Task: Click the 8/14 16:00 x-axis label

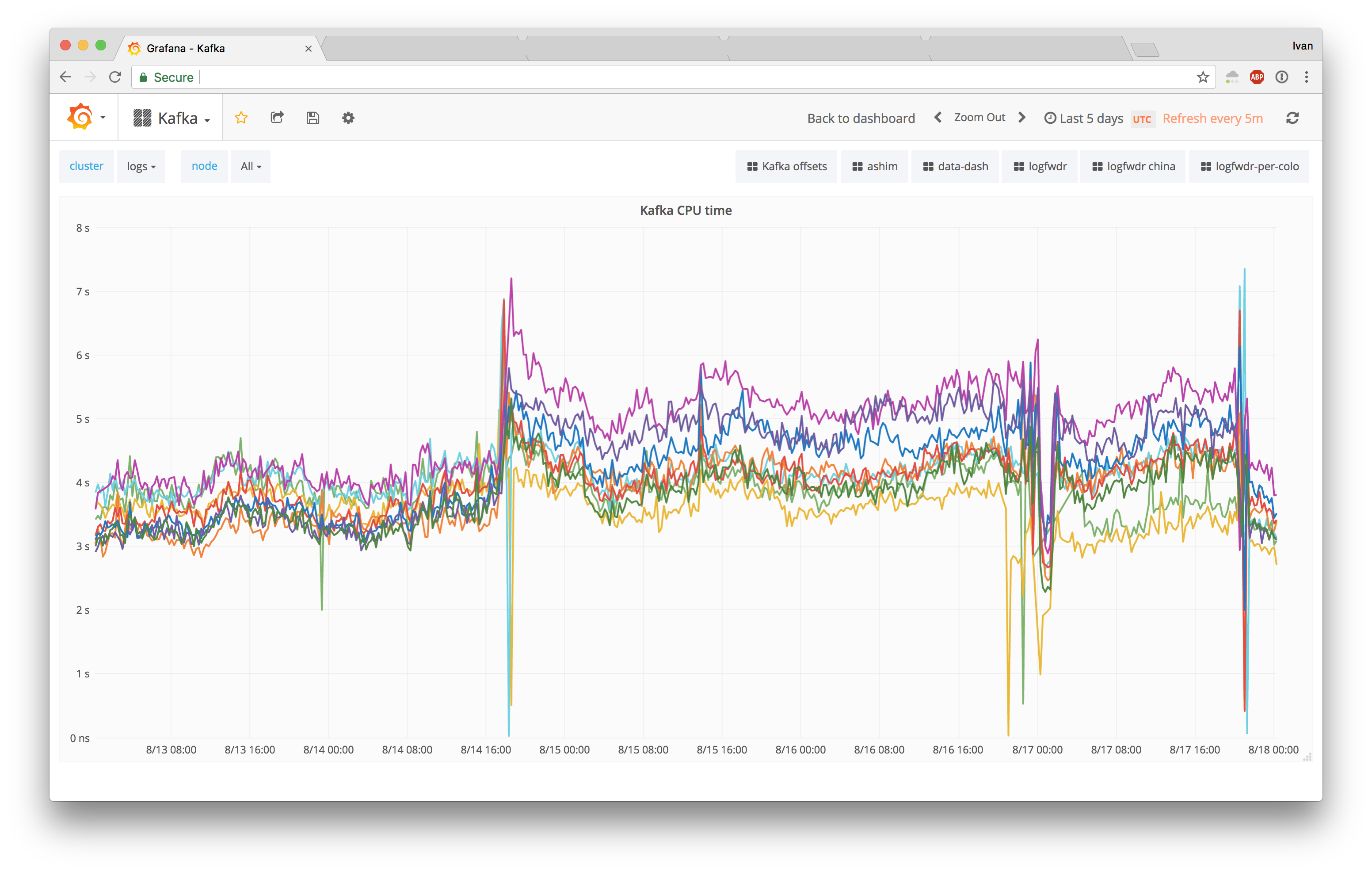Action: (485, 750)
